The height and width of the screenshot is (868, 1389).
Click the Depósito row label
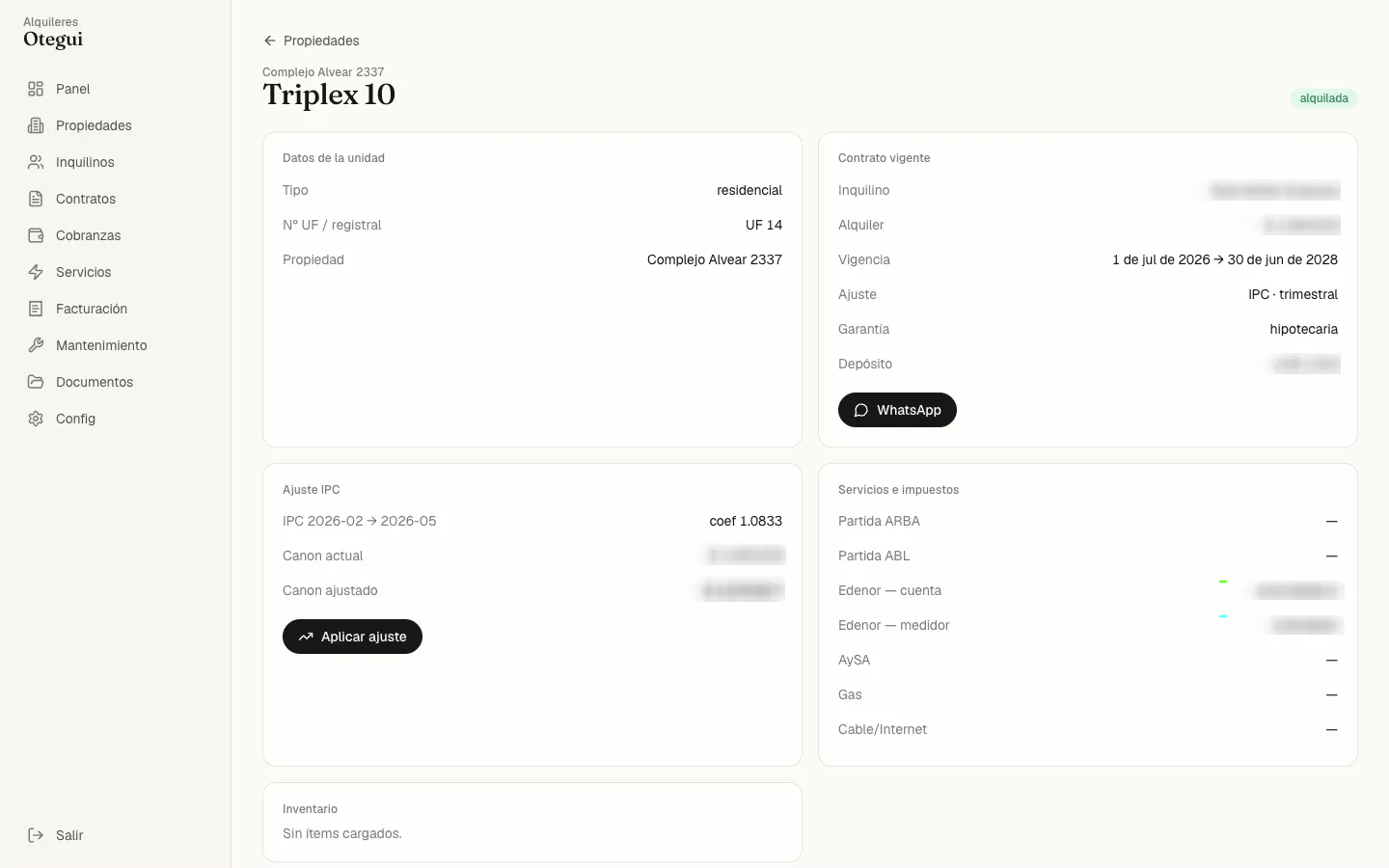(x=865, y=364)
